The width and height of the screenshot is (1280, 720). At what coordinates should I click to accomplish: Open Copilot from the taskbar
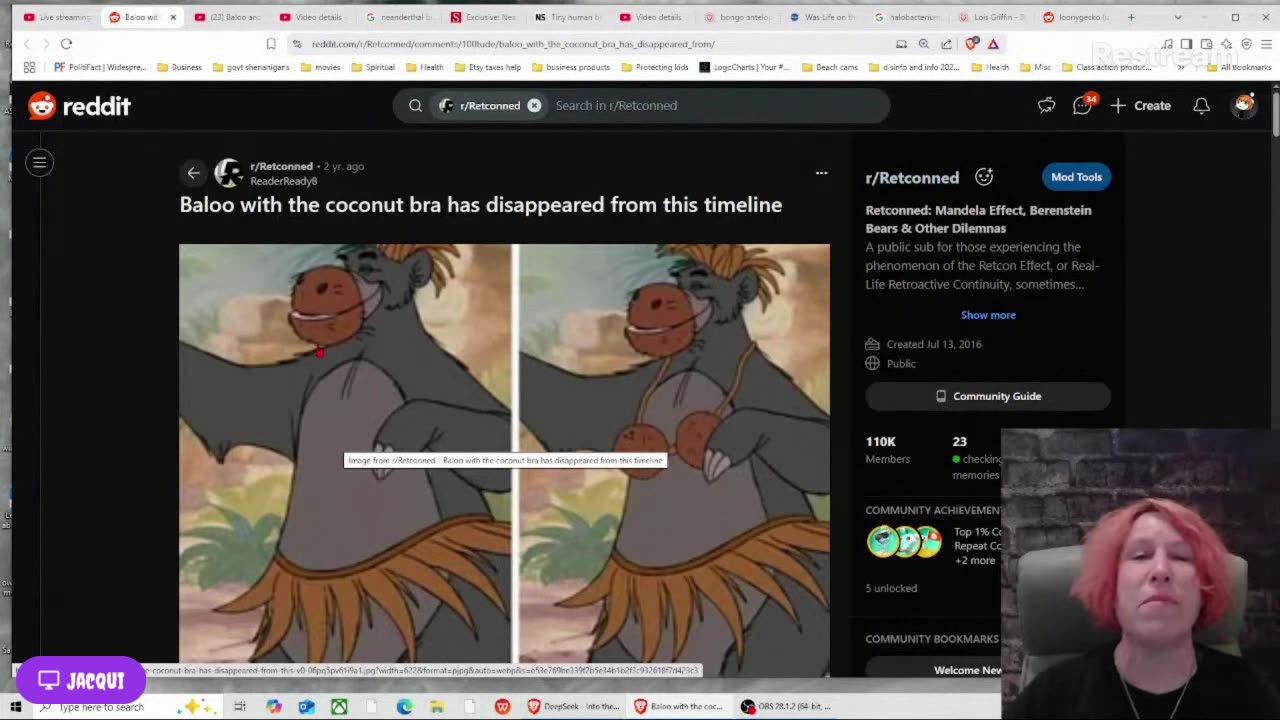click(x=273, y=707)
